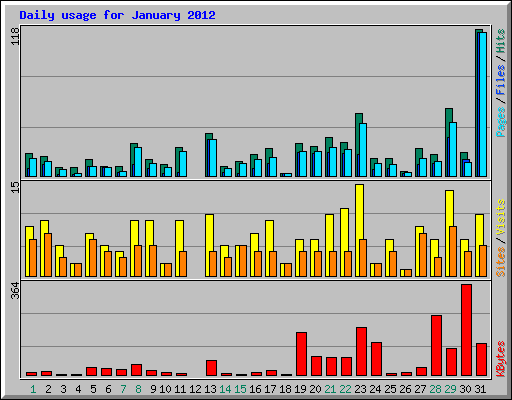Click the '15' visits axis label
This screenshot has width=512, height=400.
click(x=15, y=187)
